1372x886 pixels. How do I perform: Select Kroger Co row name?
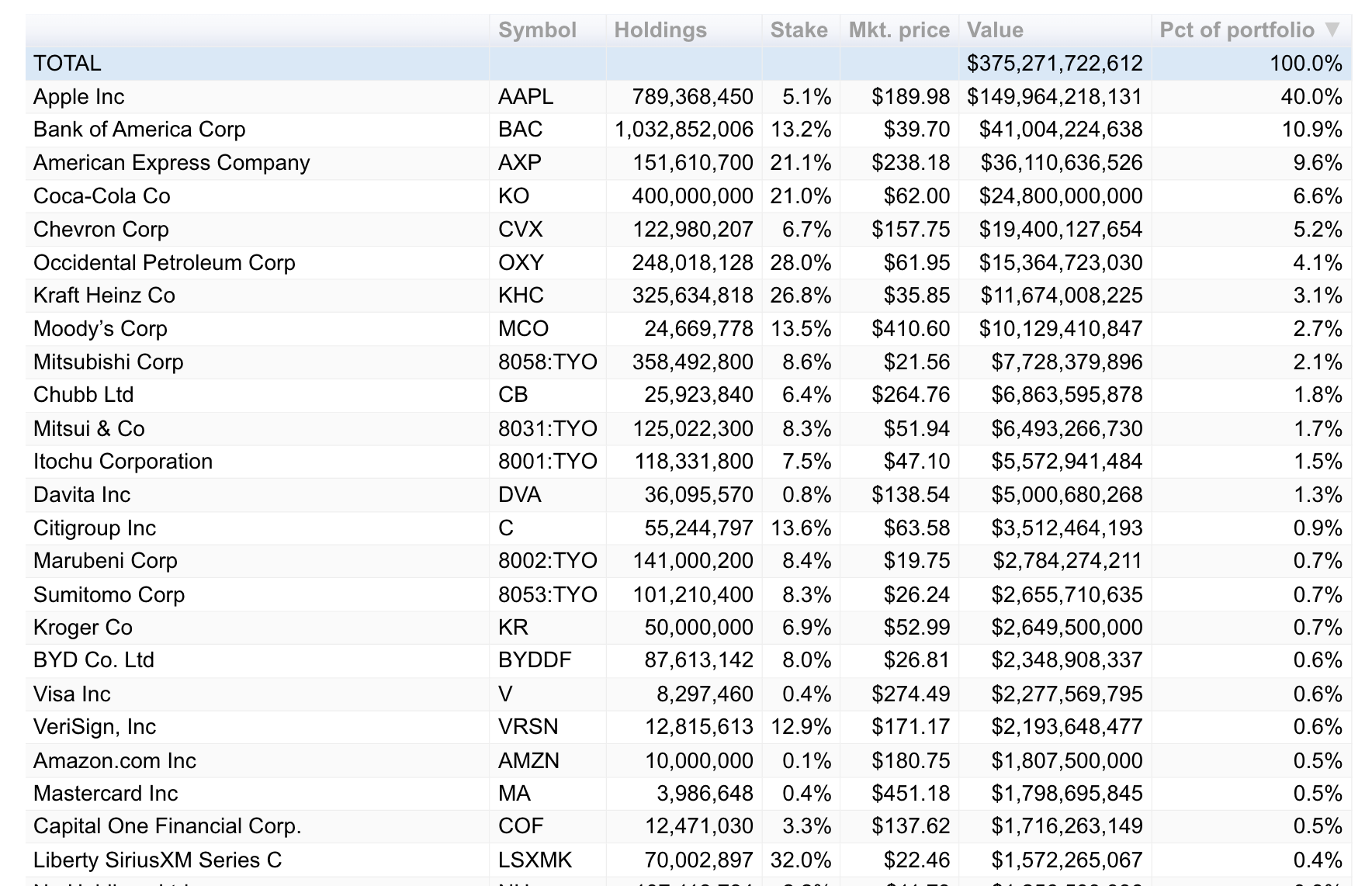tap(83, 628)
